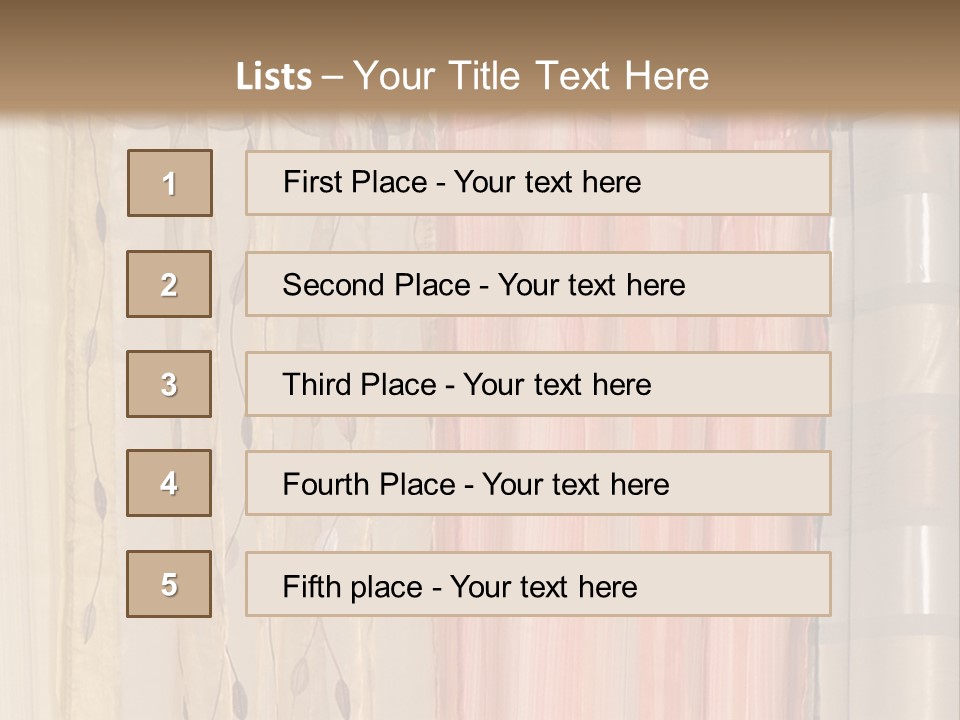The width and height of the screenshot is (960, 720).
Task: Click the red curtain in the background
Action: tap(631, 661)
